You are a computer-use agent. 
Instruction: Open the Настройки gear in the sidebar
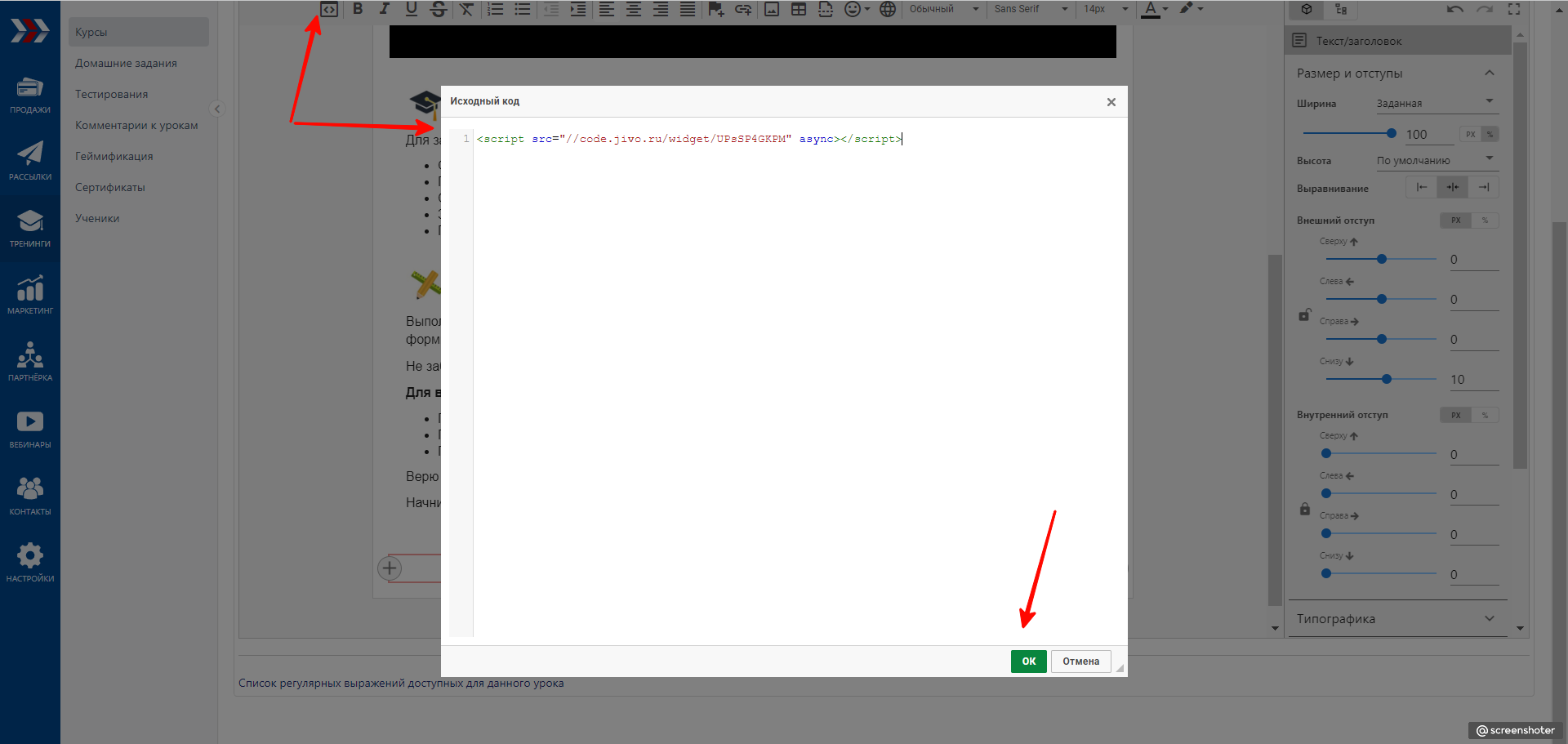(30, 563)
